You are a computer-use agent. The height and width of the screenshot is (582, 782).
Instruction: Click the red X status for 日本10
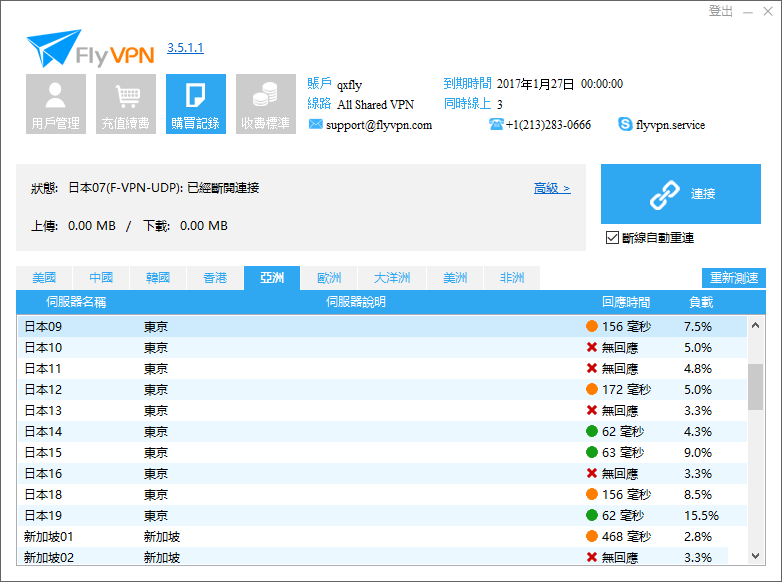[592, 347]
